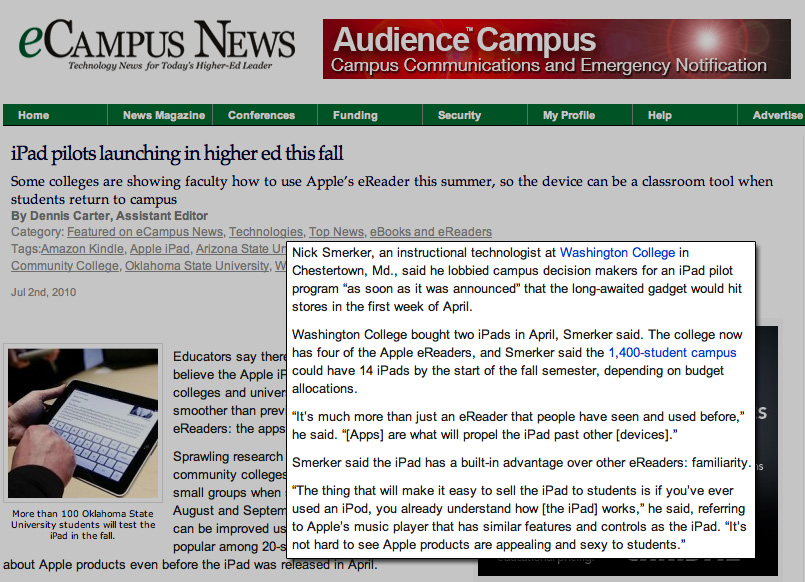Image resolution: width=805 pixels, height=582 pixels.
Task: Open the News Magazine menu
Action: [164, 115]
